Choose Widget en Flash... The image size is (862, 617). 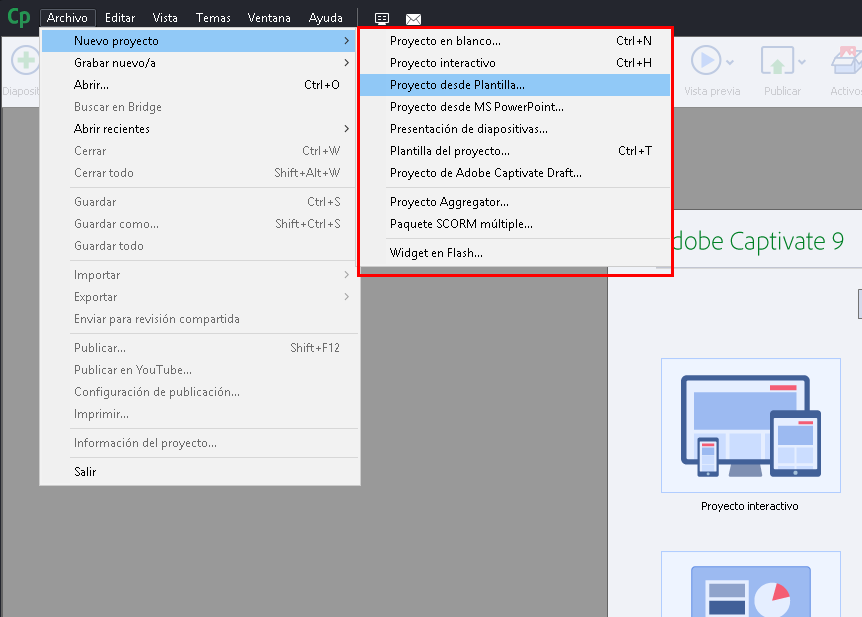coord(515,253)
